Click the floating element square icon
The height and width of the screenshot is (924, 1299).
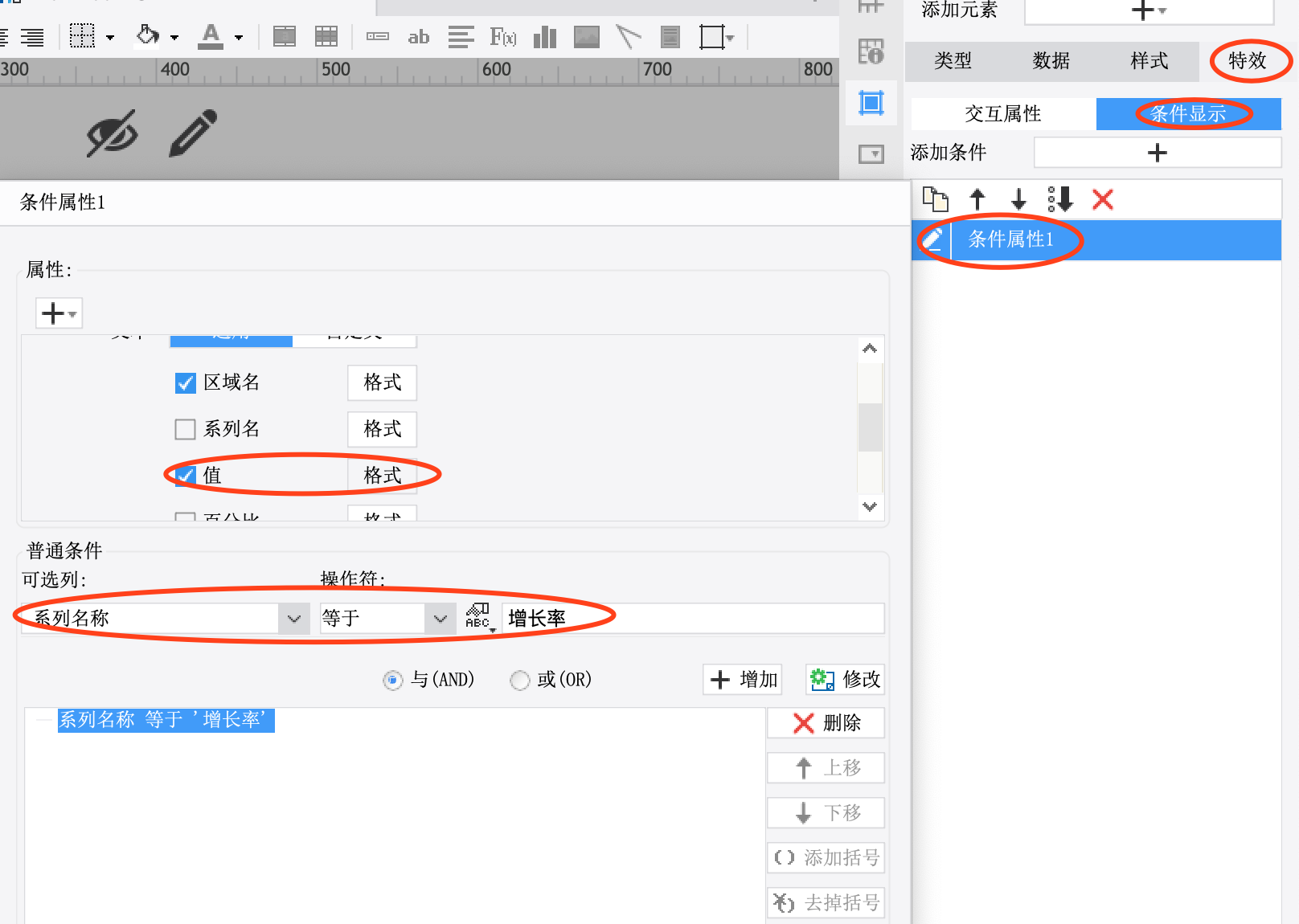click(x=712, y=37)
